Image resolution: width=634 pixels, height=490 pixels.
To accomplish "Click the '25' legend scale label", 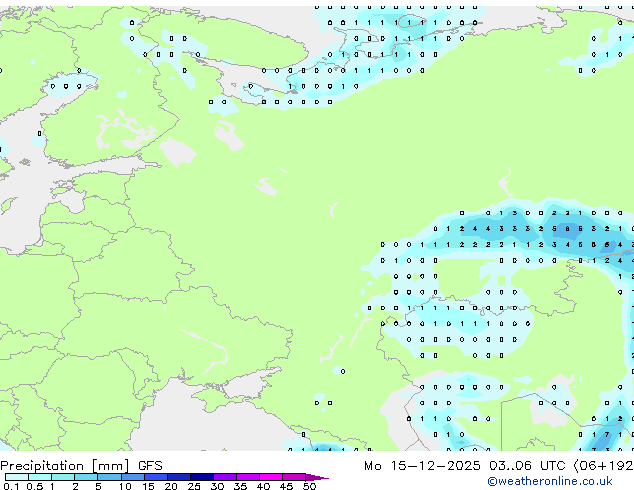I will pyautogui.click(x=194, y=486).
